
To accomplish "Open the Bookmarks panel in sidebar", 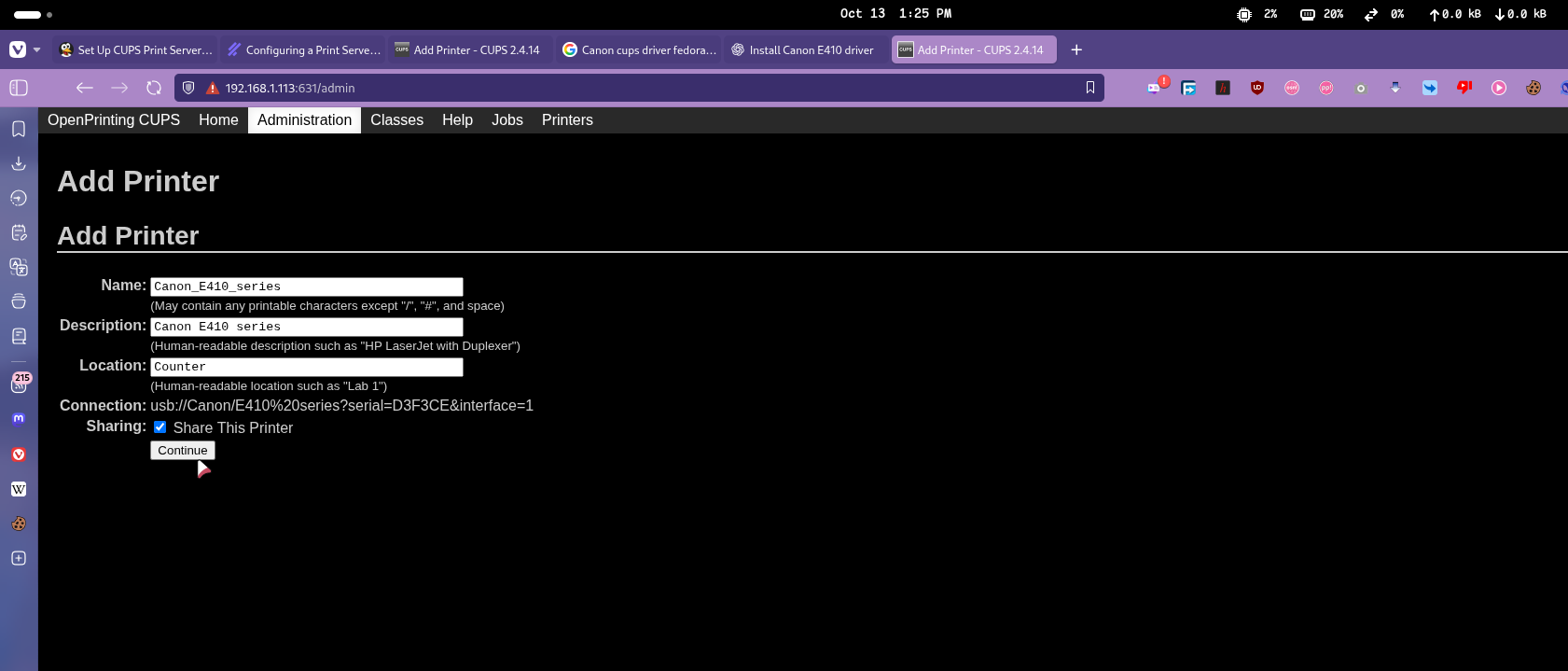I will [x=19, y=129].
